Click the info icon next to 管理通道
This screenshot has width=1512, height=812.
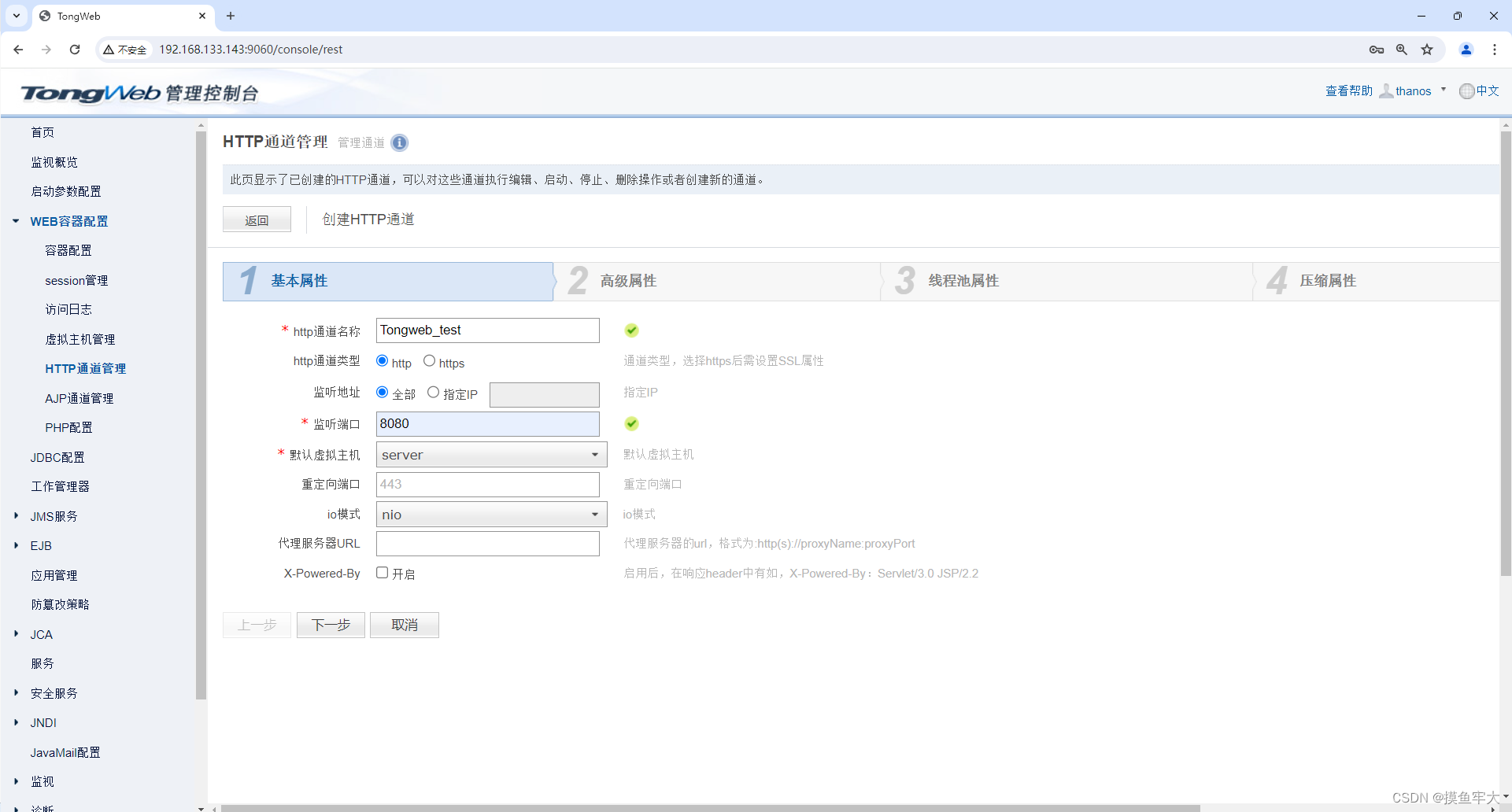click(x=400, y=142)
